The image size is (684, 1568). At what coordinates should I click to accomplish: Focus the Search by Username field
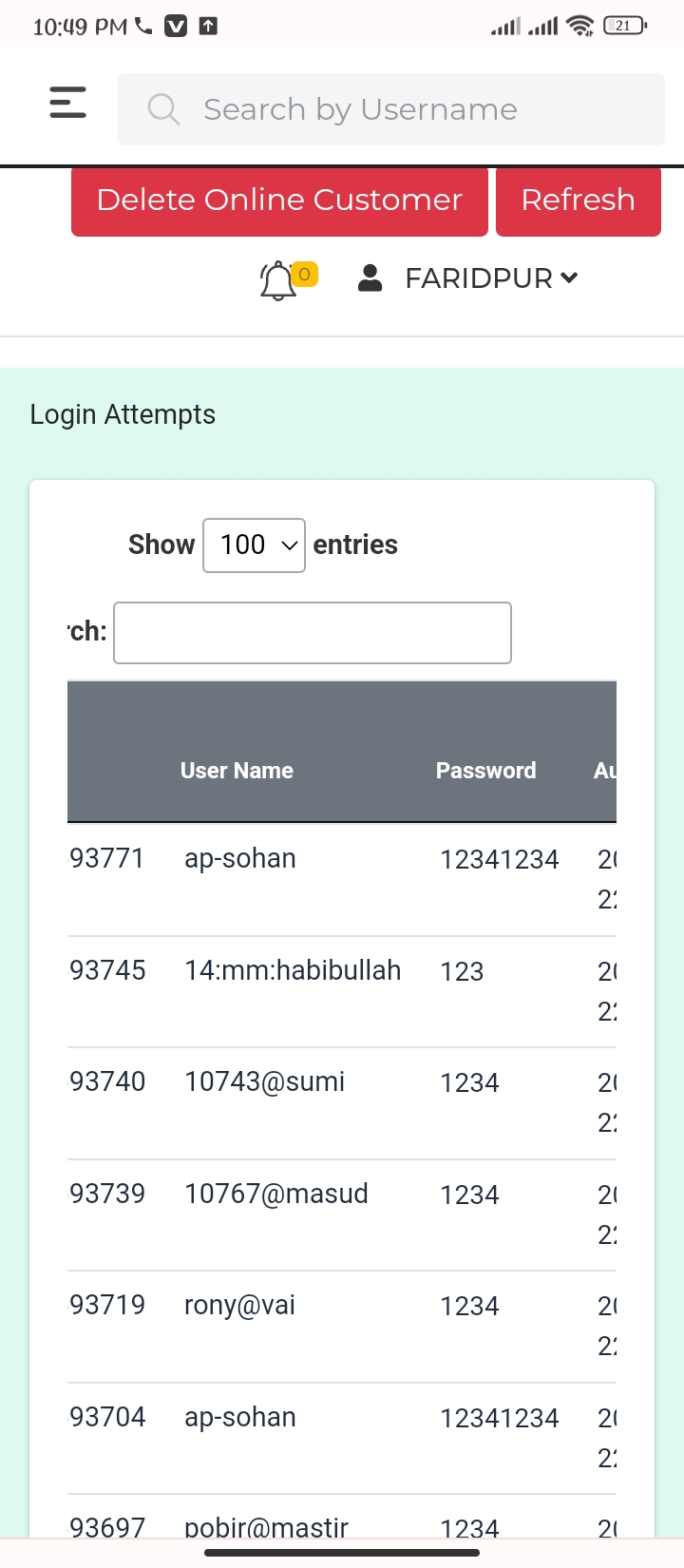coord(391,109)
